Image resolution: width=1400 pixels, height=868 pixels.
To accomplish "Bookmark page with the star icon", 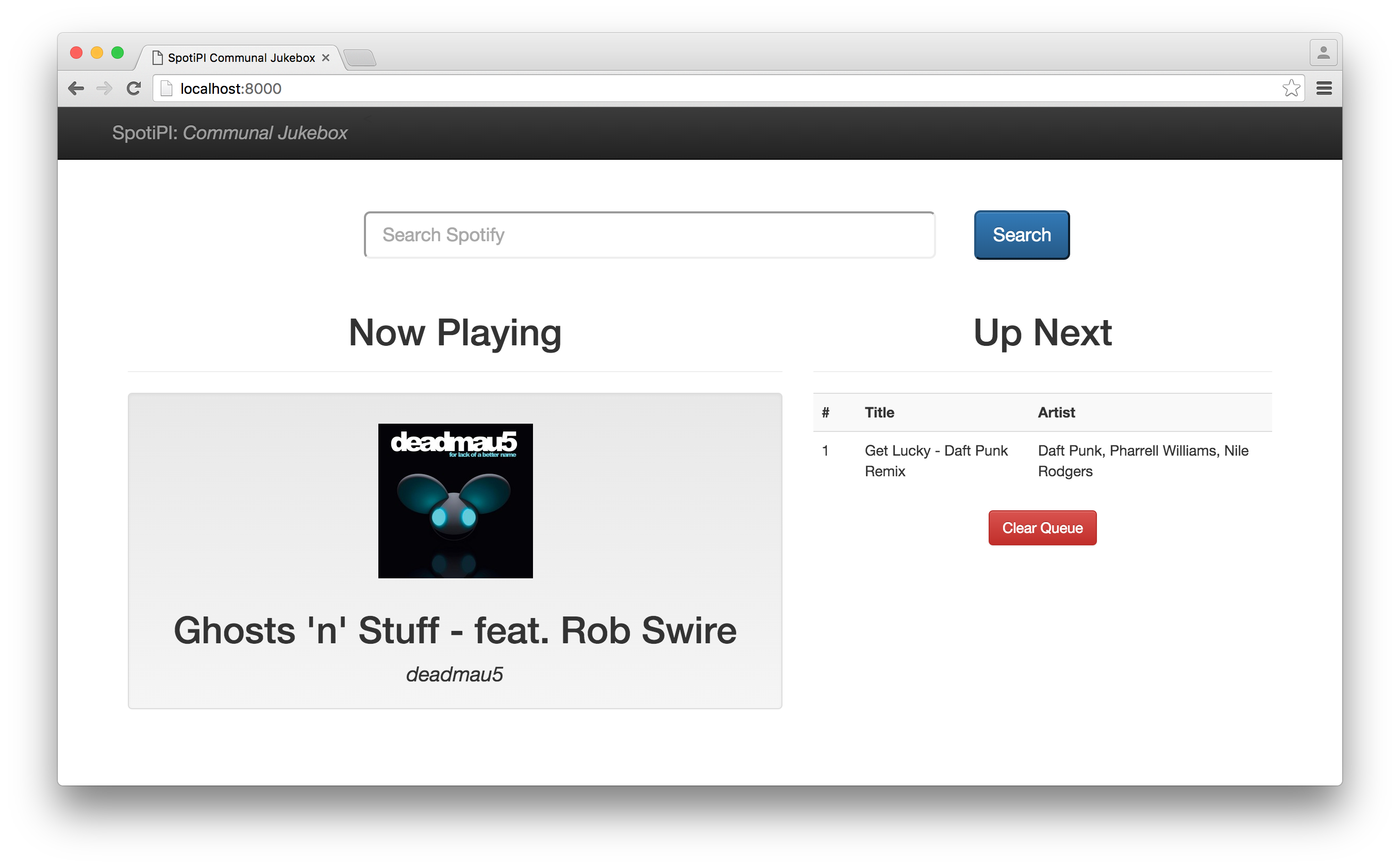I will click(1291, 88).
